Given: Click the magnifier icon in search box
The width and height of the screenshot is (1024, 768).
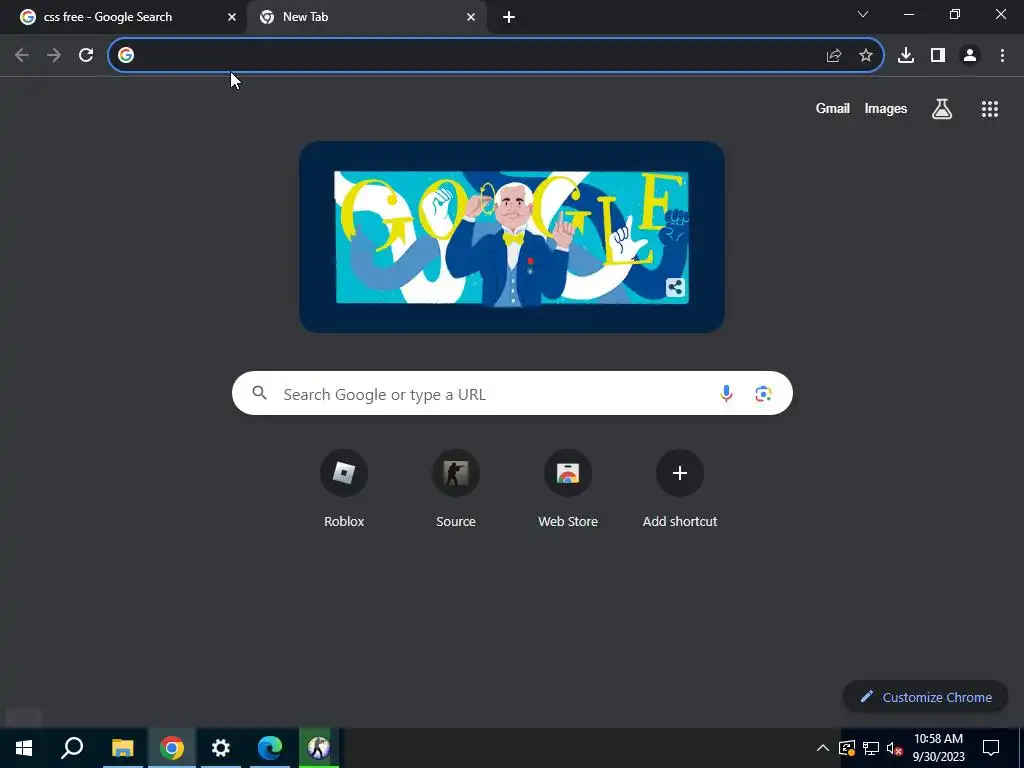Looking at the screenshot, I should (260, 393).
